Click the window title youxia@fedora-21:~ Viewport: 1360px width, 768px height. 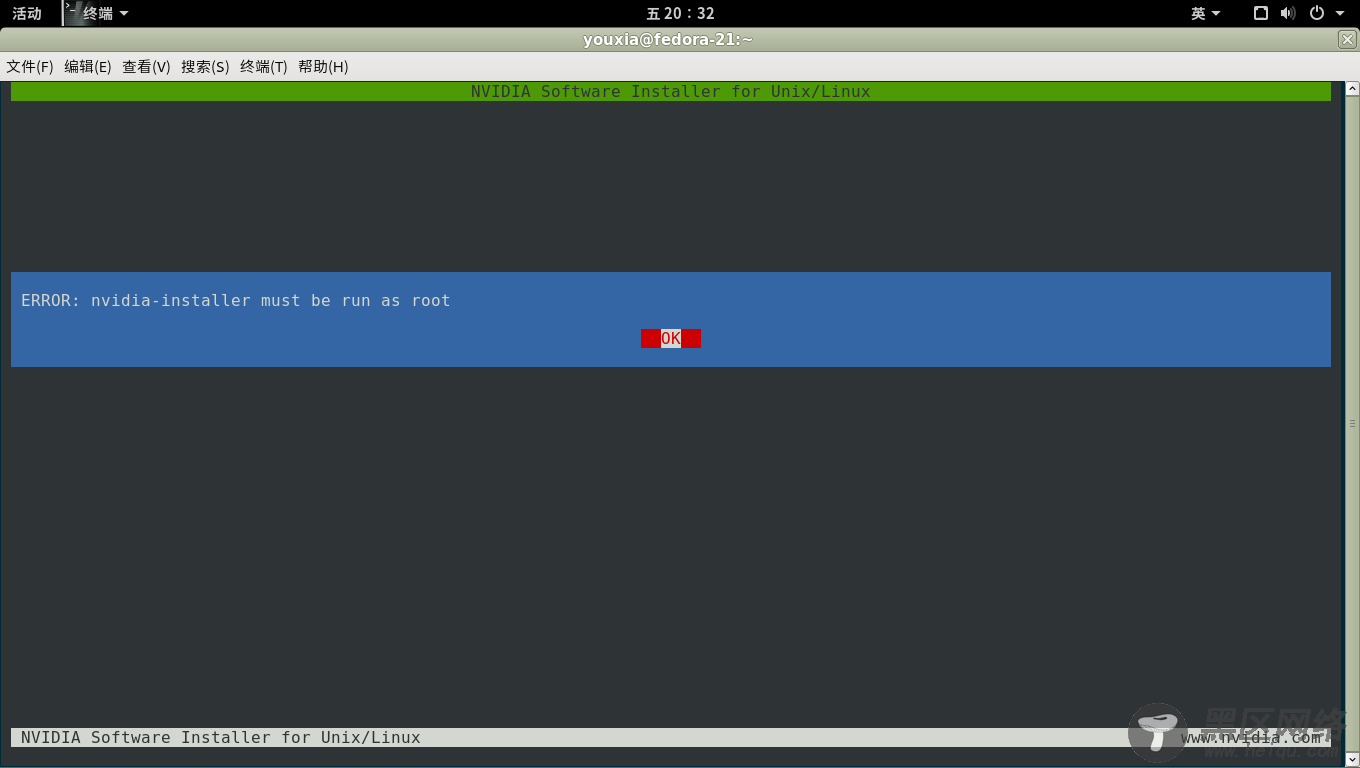click(x=668, y=40)
